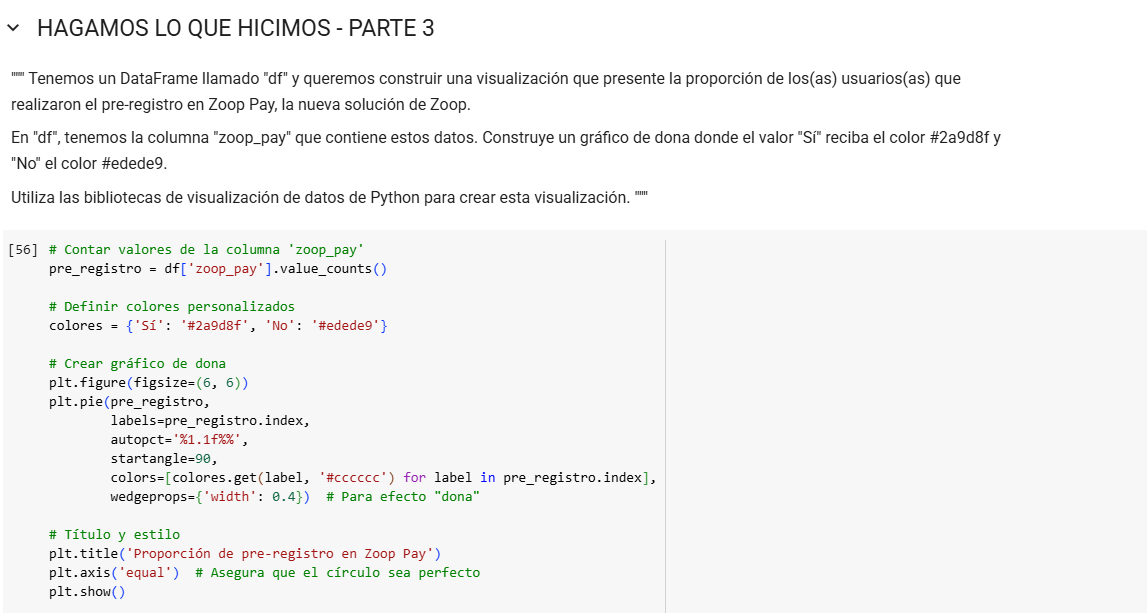Viewport: 1147px width, 613px height.
Task: Click the comment '# Definir colores personalizados'
Action: click(172, 306)
